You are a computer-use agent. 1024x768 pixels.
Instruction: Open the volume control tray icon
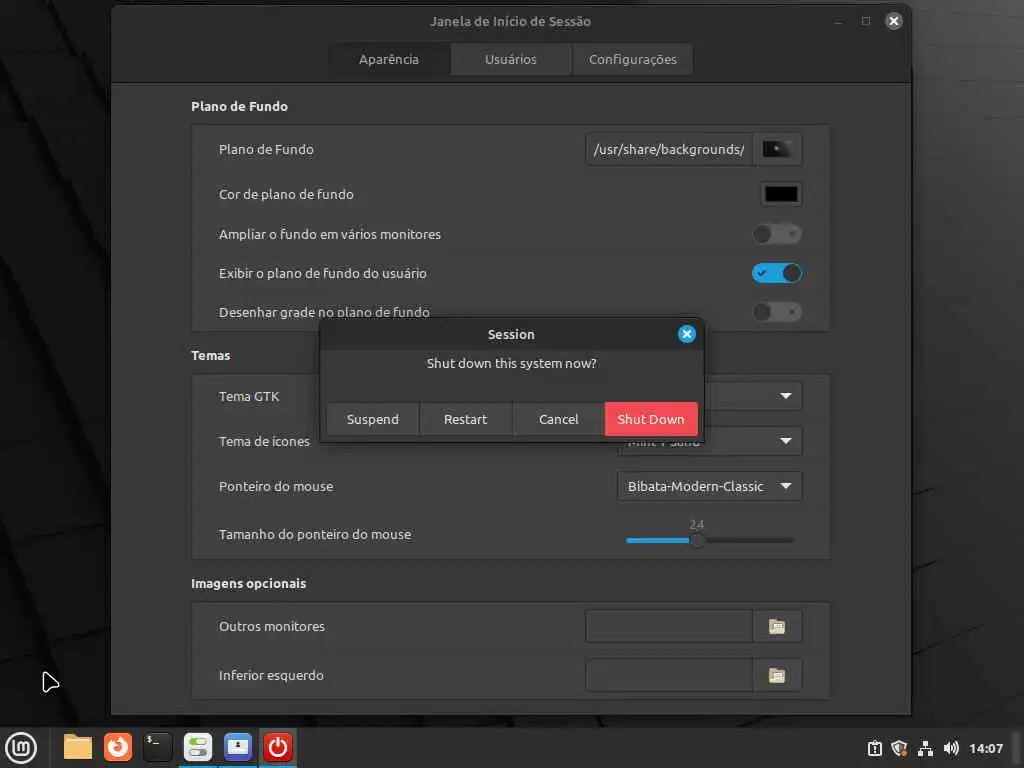pos(951,748)
